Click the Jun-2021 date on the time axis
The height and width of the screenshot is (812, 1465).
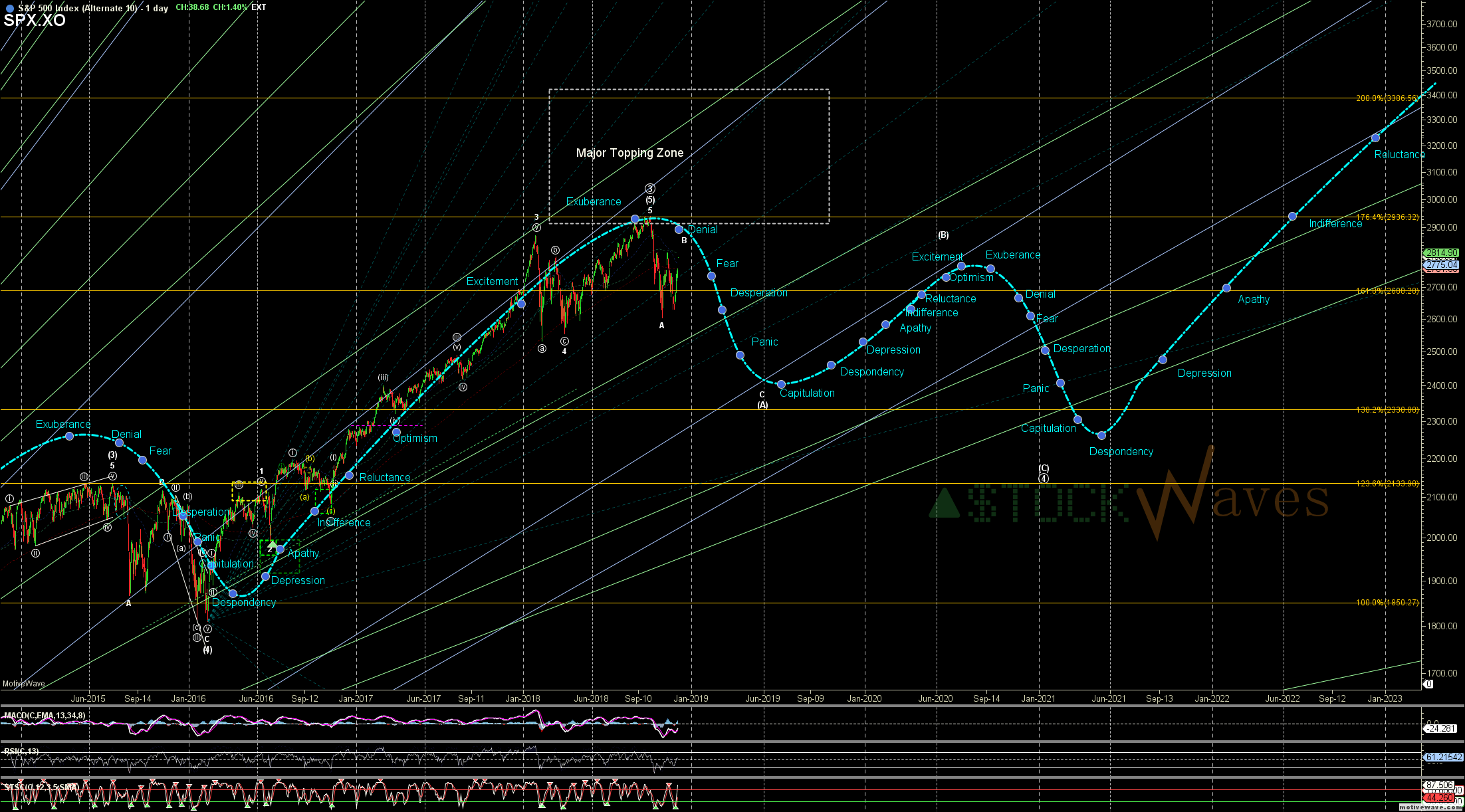(x=1109, y=698)
